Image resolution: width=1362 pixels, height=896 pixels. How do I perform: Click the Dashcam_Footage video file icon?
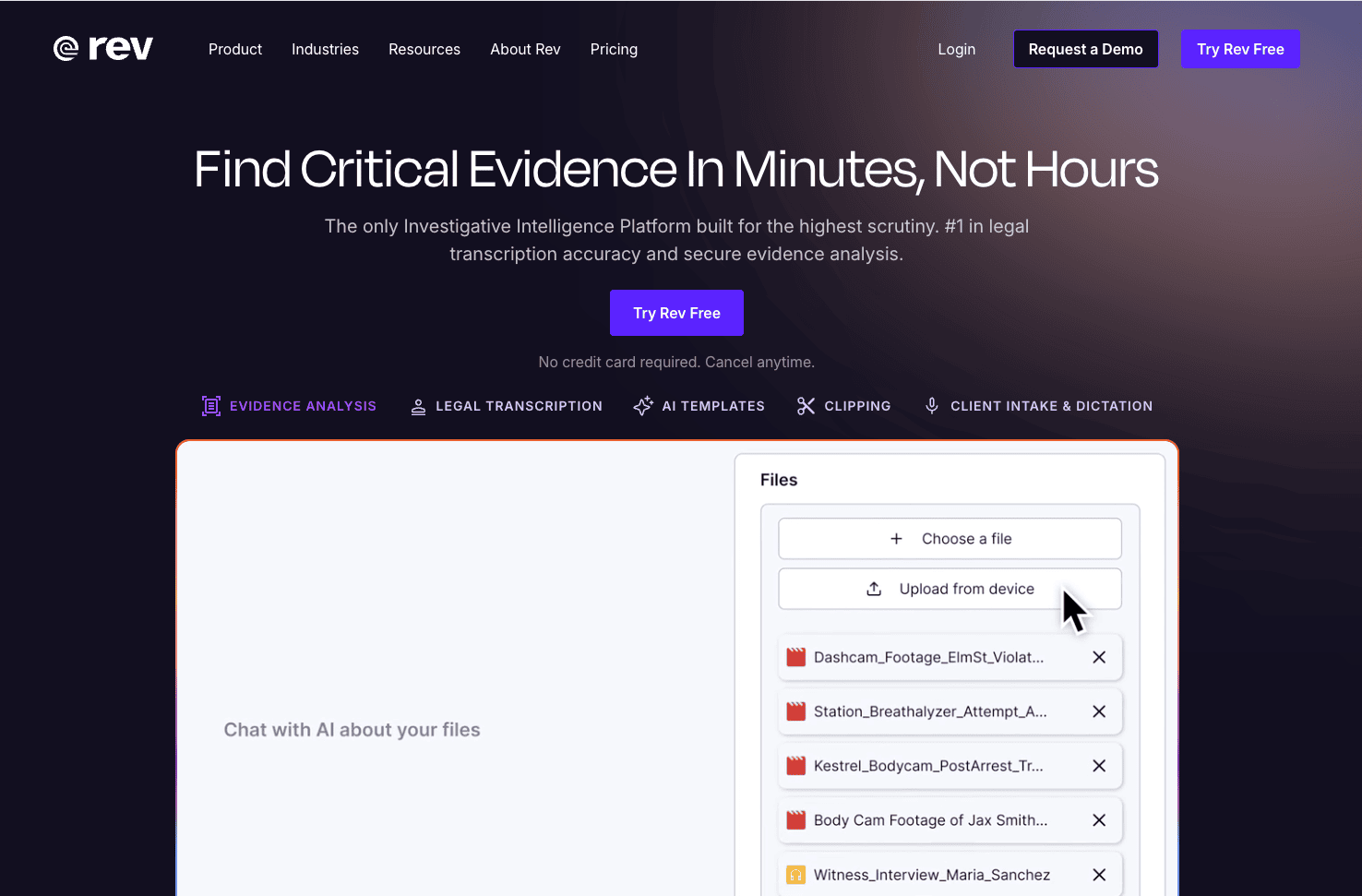pos(795,657)
